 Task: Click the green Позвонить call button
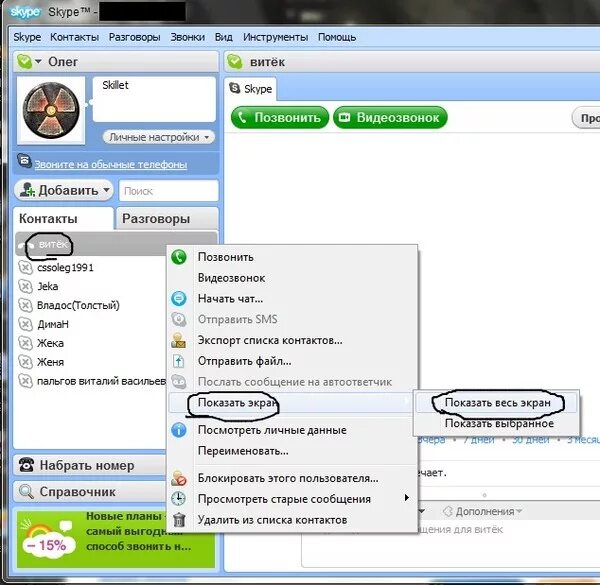280,117
